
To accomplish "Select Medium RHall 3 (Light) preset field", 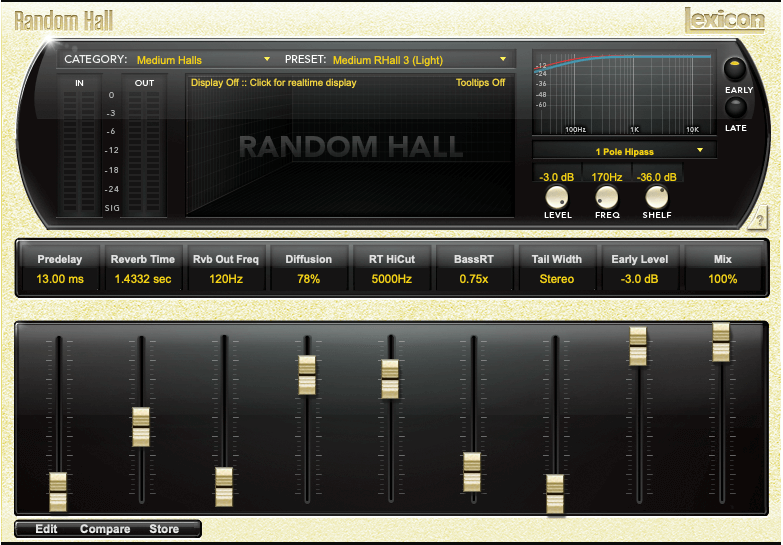I will 388,60.
